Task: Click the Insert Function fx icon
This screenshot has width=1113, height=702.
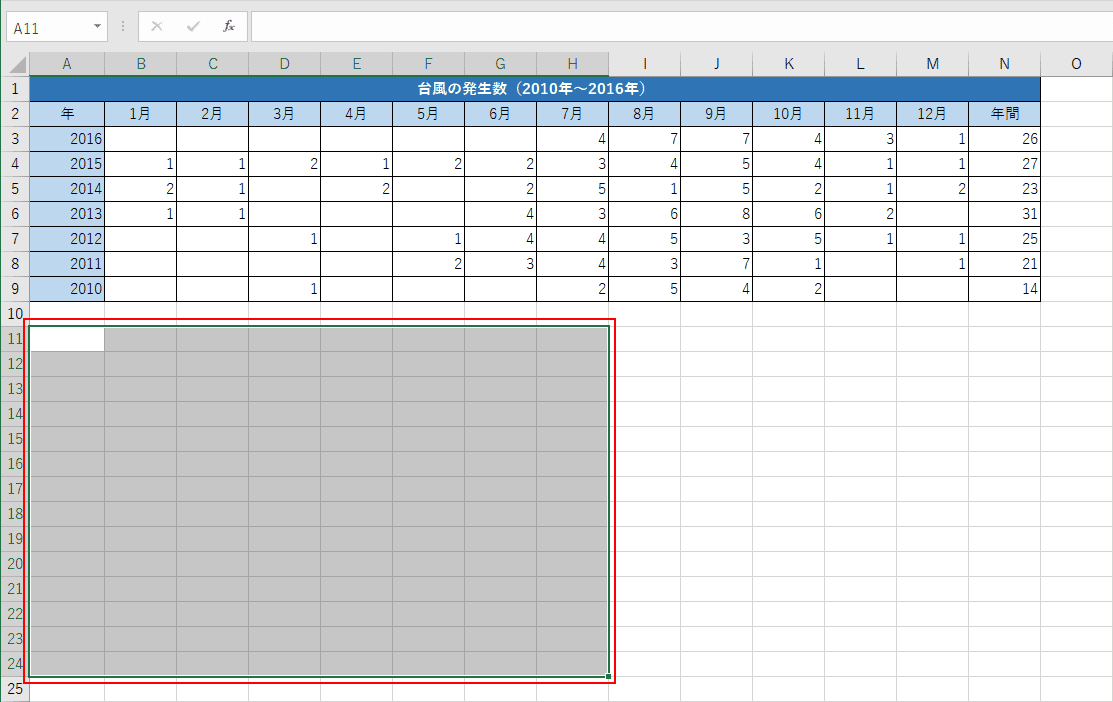Action: 229,26
